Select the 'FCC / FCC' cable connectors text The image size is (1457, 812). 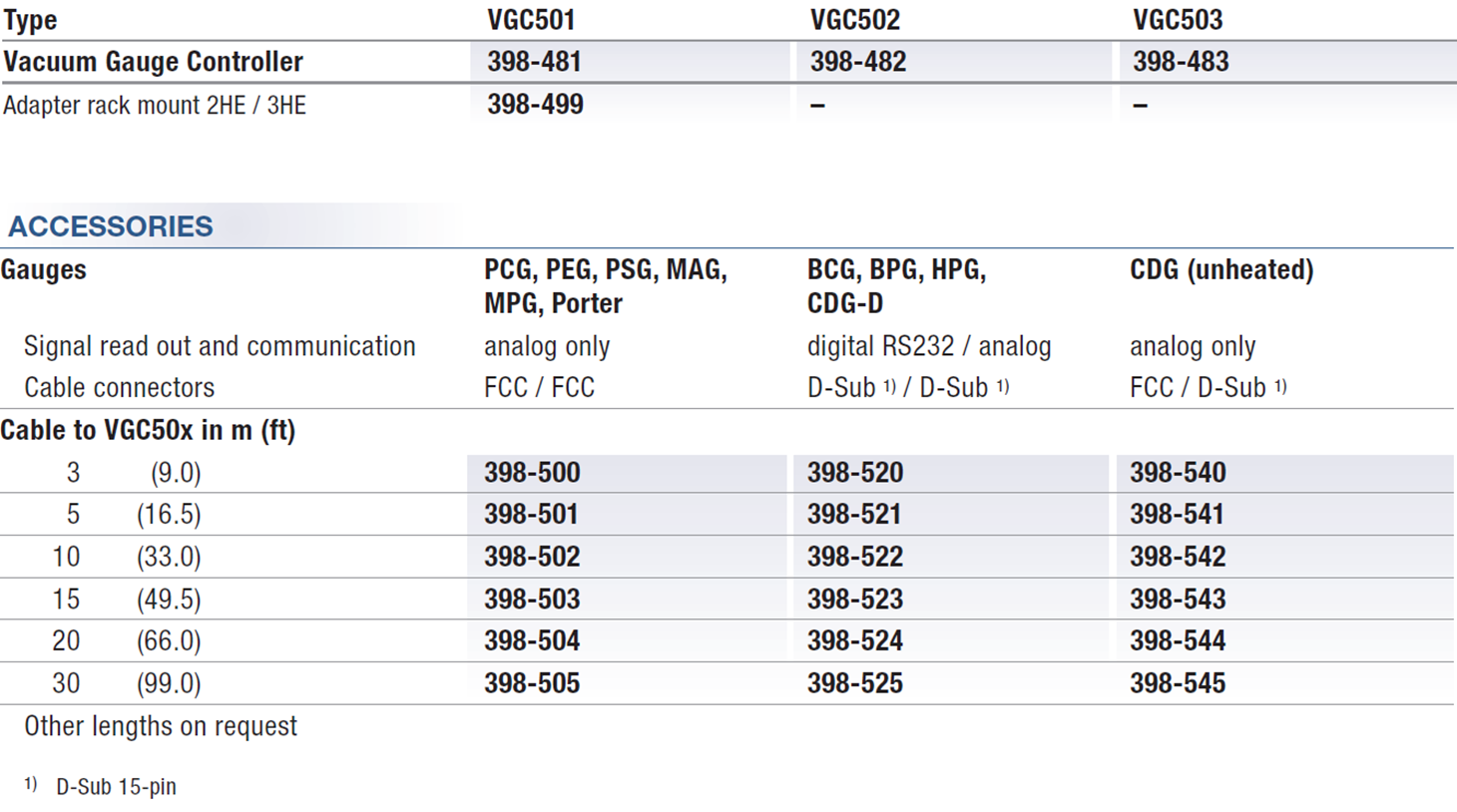pyautogui.click(x=539, y=388)
